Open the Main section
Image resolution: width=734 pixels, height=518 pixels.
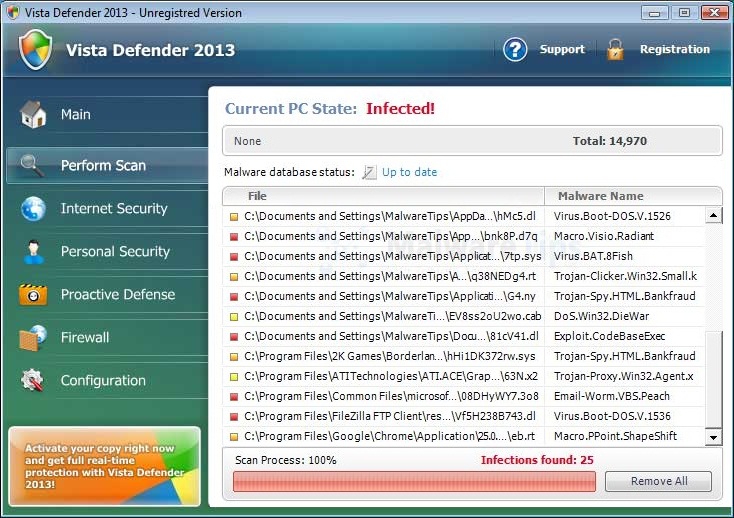pos(107,114)
